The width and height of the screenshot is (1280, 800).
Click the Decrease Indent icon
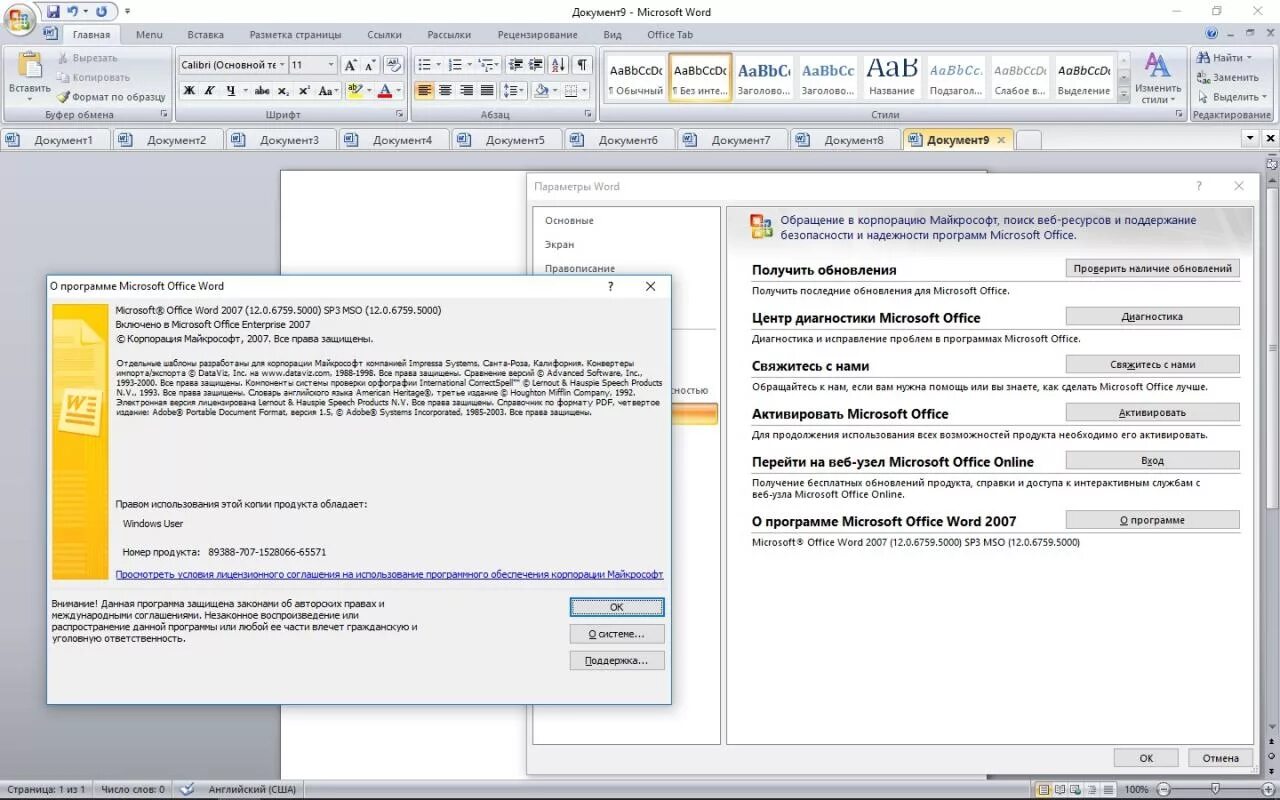(x=516, y=65)
